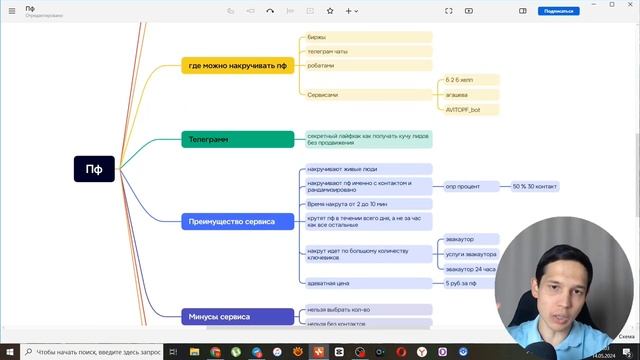The height and width of the screenshot is (360, 640).
Task: Open Google Chrome from the taskbar
Action: click(x=216, y=352)
